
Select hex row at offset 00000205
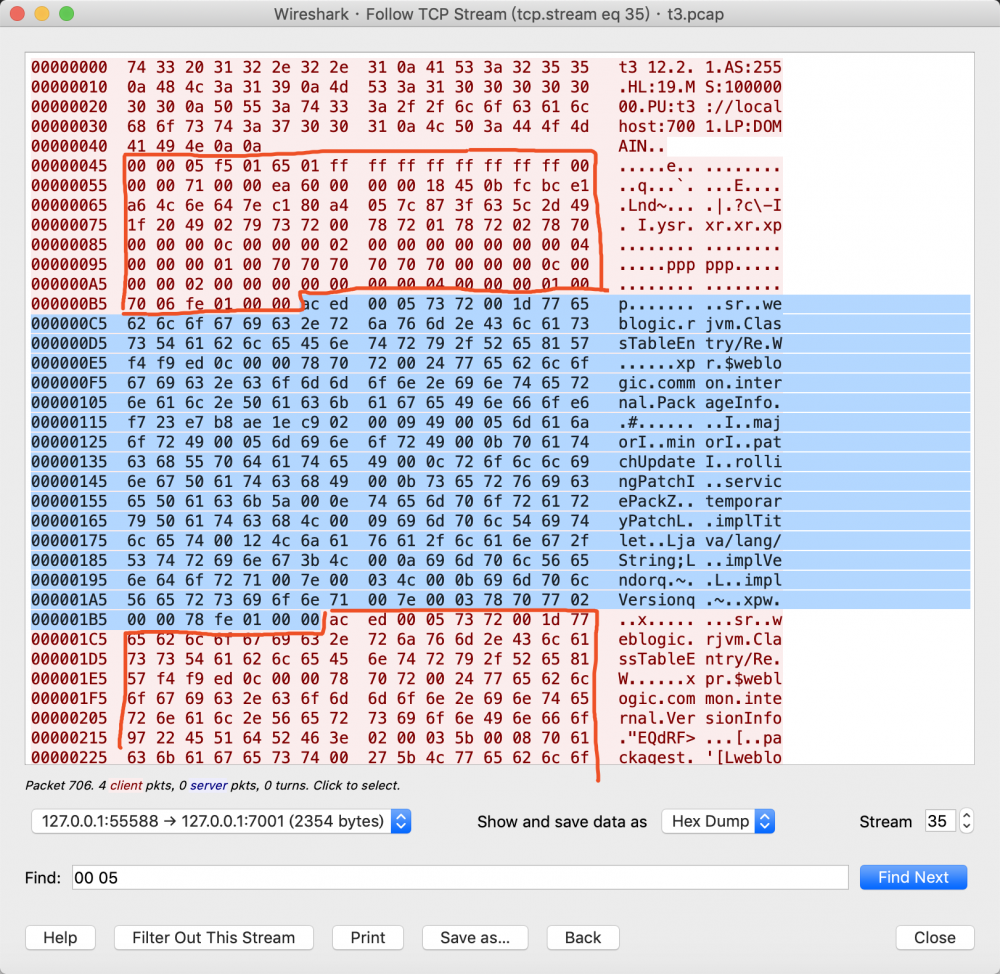pos(406,719)
